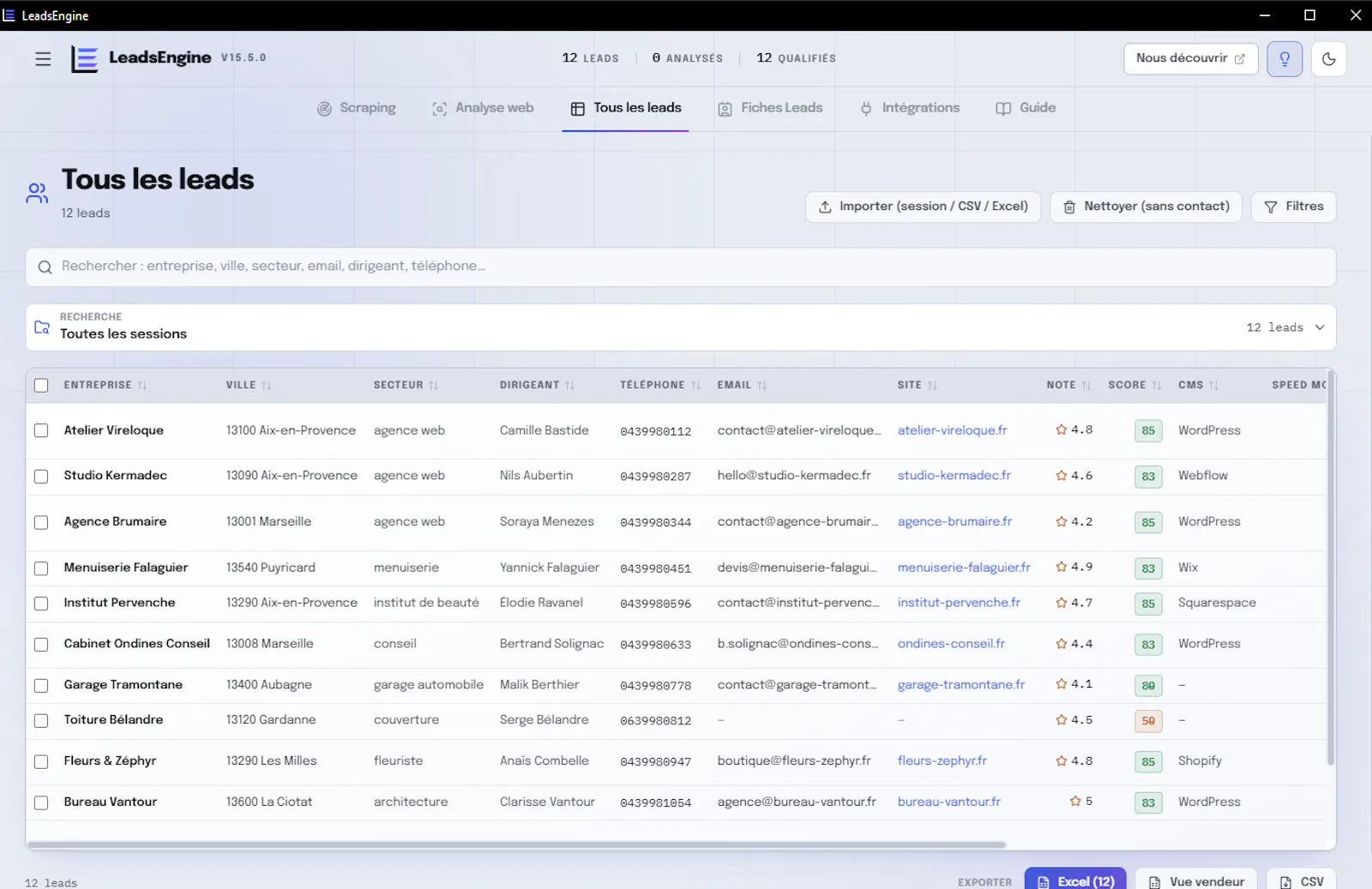Click score badge 80 of Garage Tramontane

(1148, 686)
